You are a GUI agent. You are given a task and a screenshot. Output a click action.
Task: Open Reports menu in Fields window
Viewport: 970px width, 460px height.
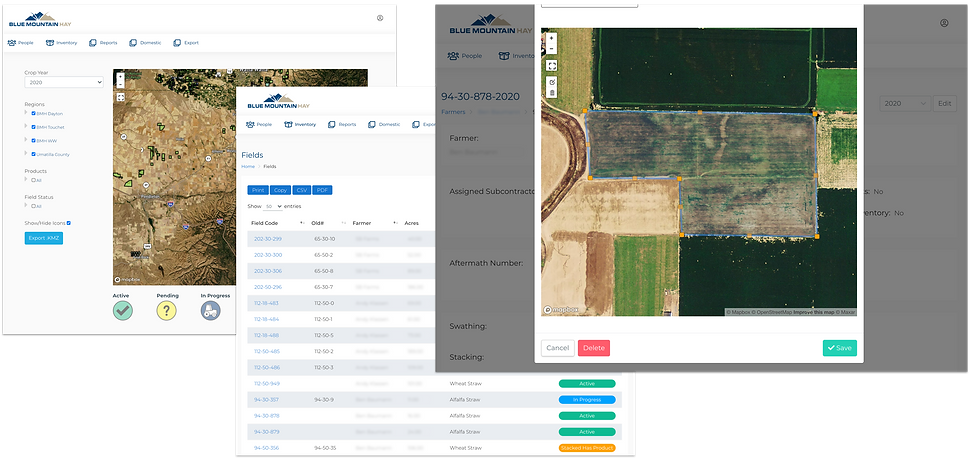(342, 124)
